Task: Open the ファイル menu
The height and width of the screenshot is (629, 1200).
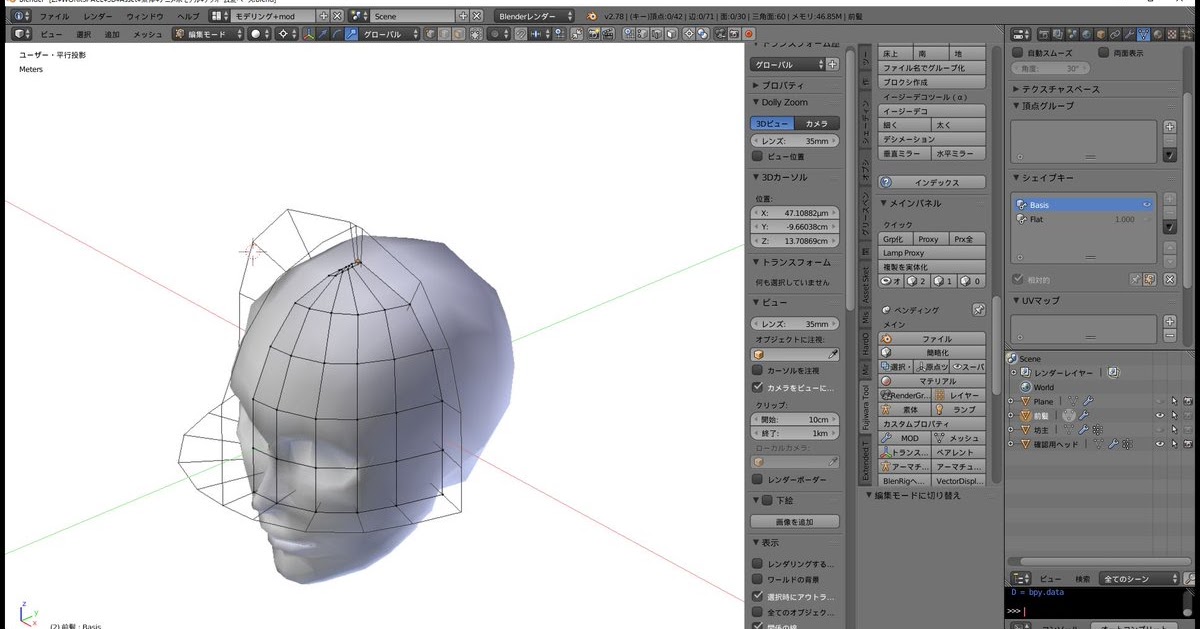Action: [x=54, y=17]
